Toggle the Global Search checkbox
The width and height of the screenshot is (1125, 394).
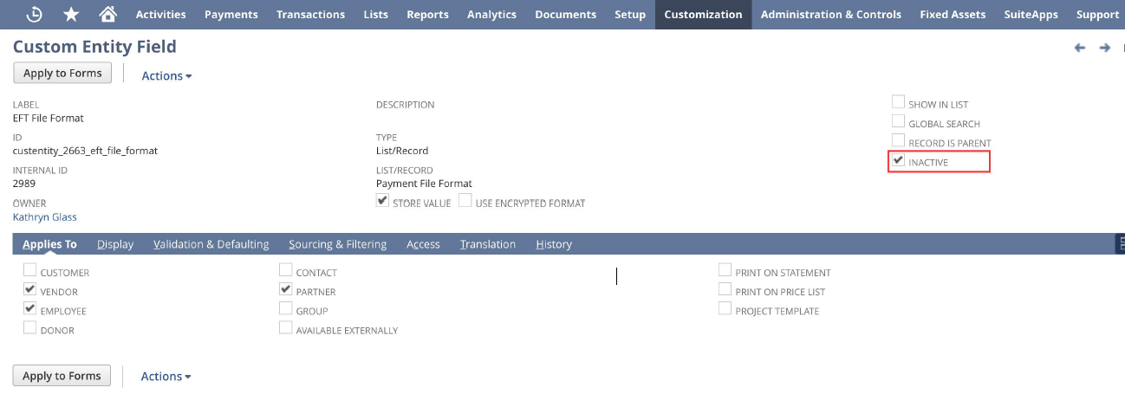pyautogui.click(x=898, y=122)
